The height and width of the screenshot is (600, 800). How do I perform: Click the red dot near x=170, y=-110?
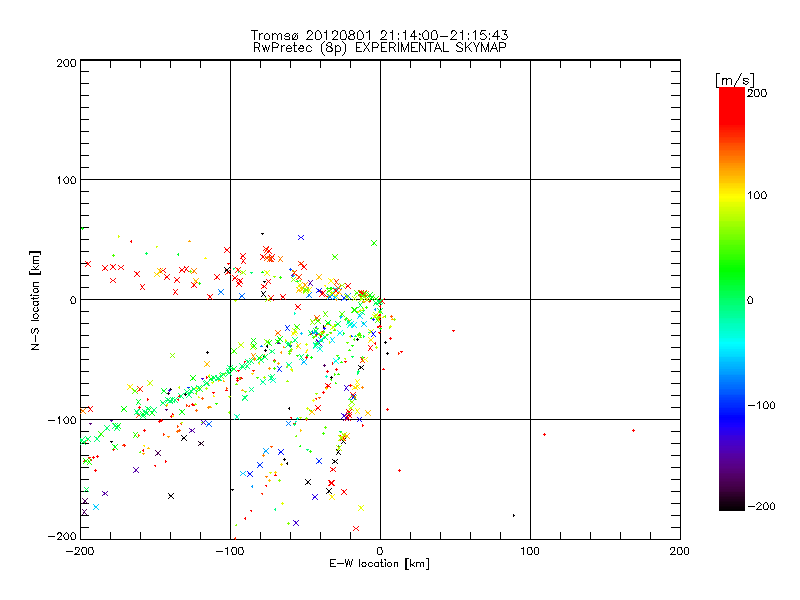click(634, 431)
